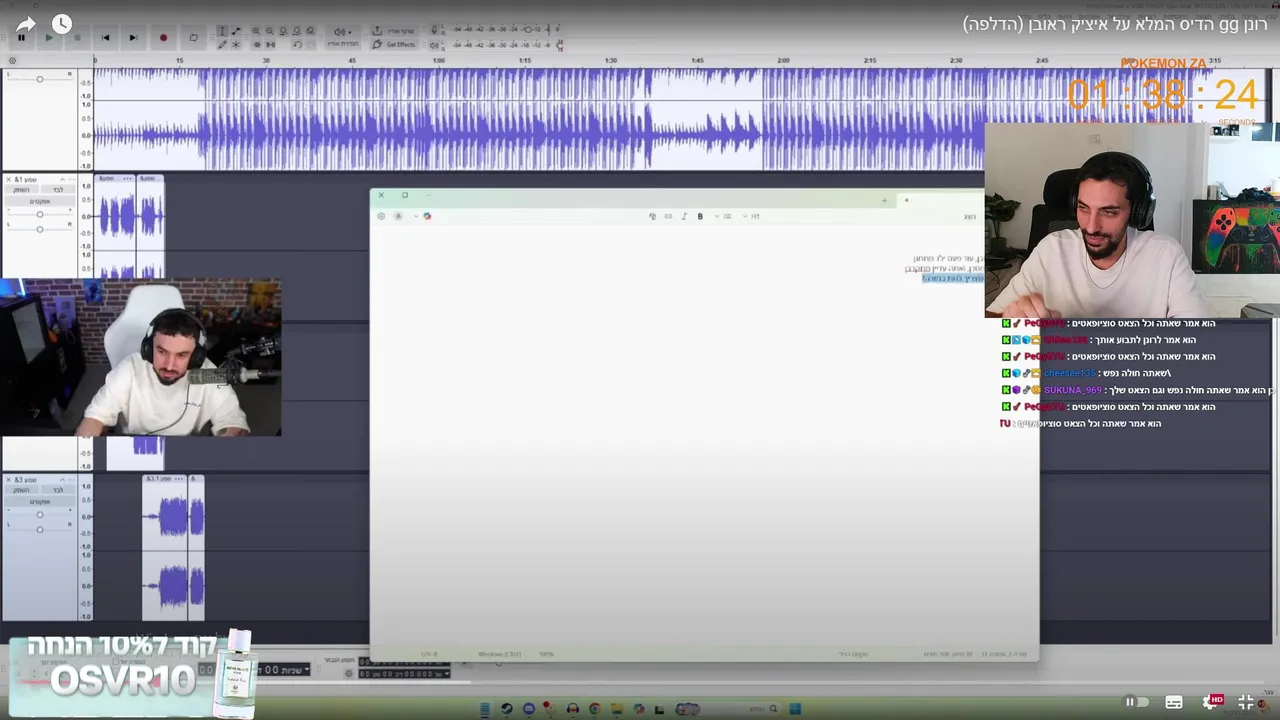Solo track שמע 1 (לבד button)
Viewport: 1280px width, 720px height.
point(58,190)
